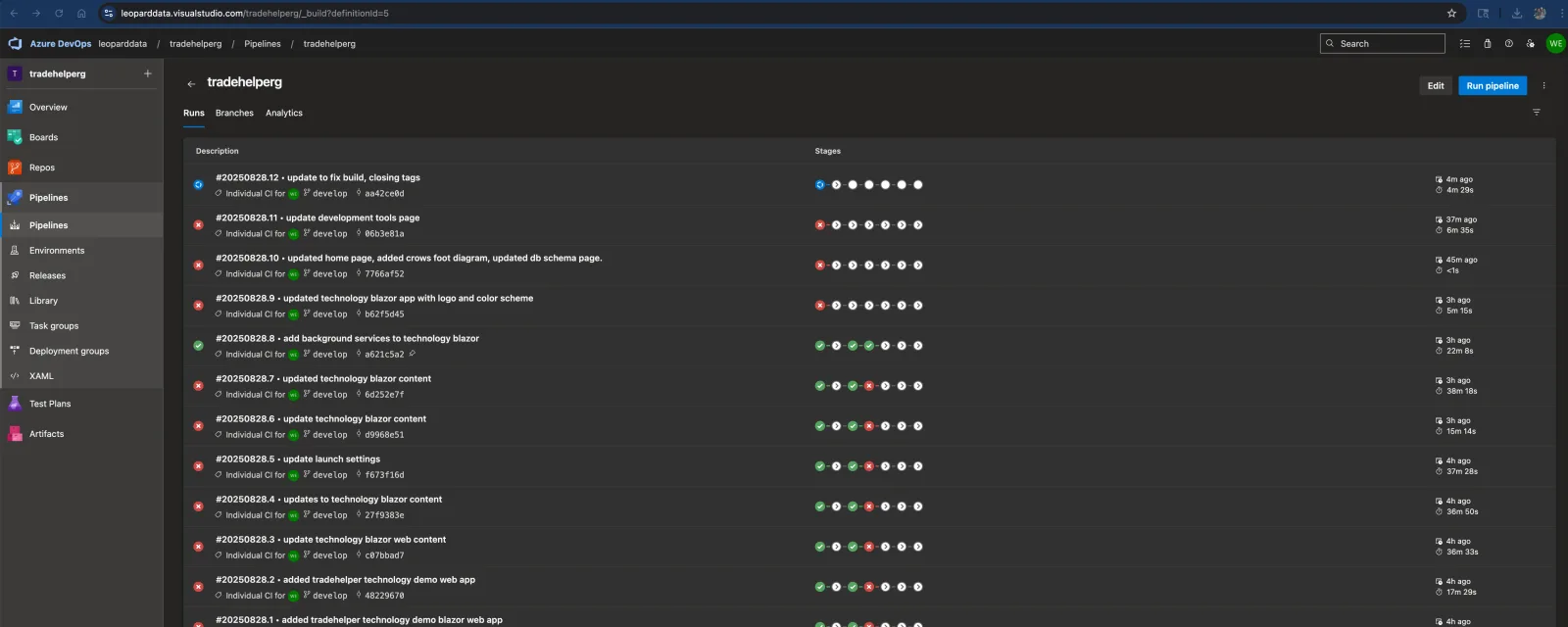Click the Stages column header
This screenshot has height=627, width=1568.
(x=828, y=151)
